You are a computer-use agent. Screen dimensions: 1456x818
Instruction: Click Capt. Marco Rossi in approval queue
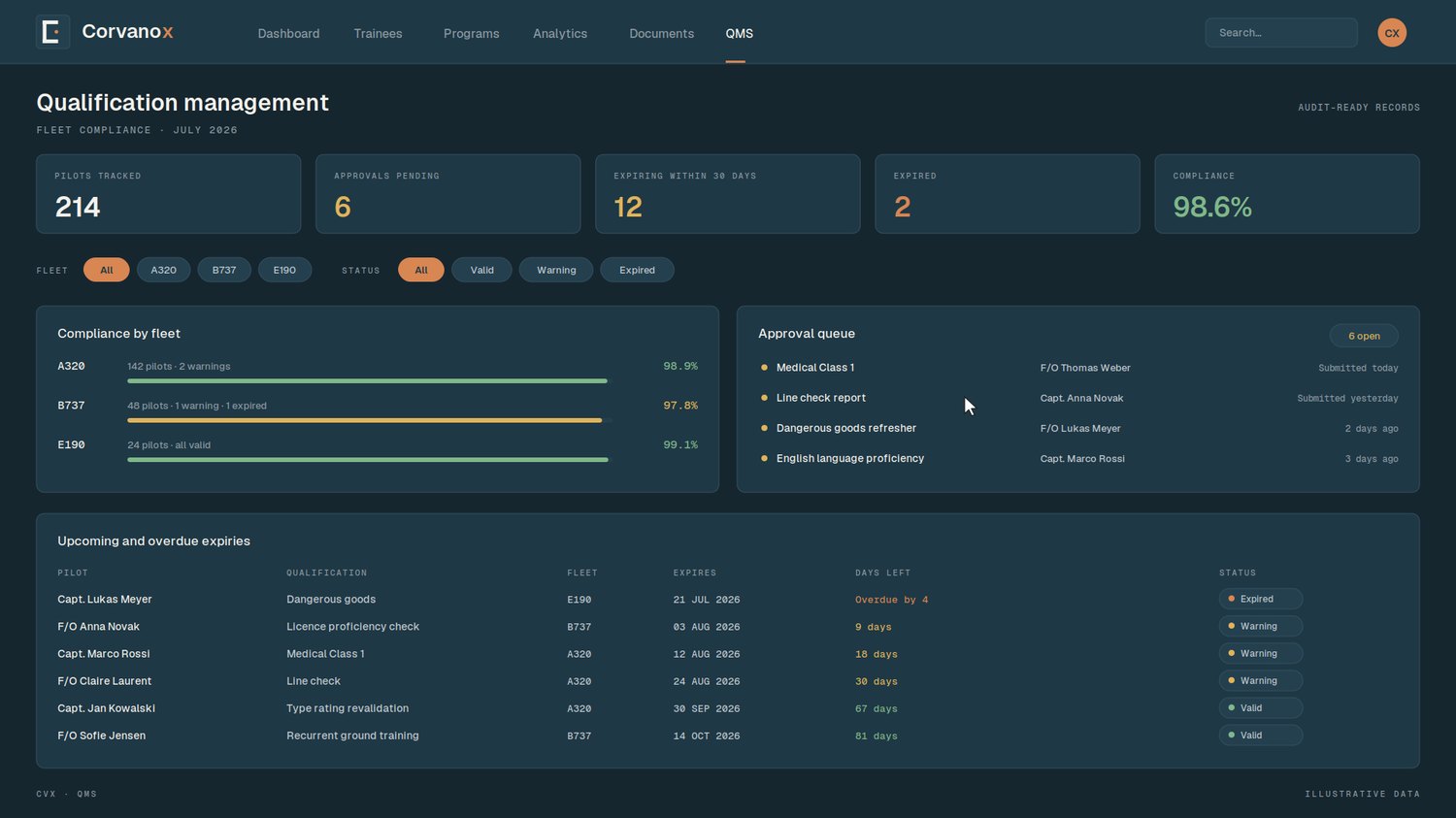pos(1082,459)
